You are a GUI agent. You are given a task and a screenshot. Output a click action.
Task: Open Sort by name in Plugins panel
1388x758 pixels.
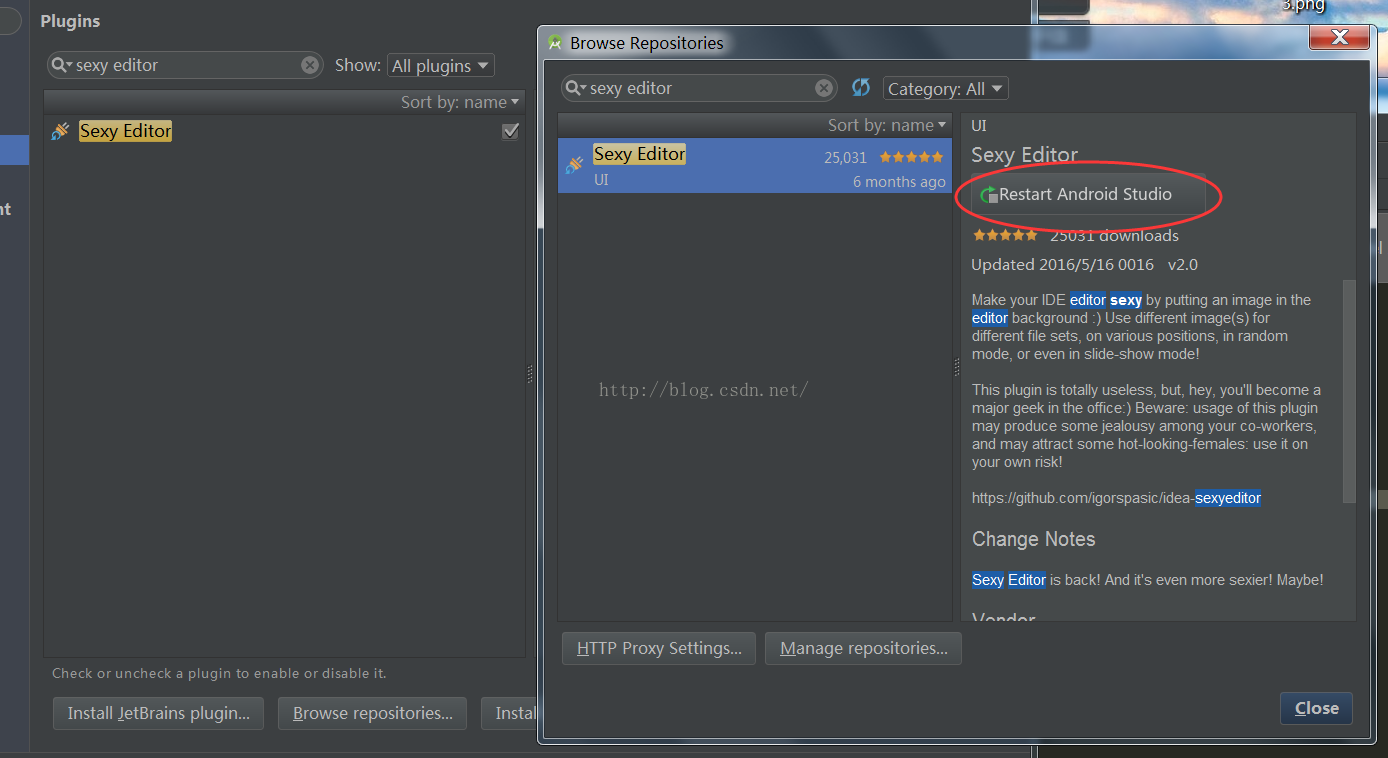tap(460, 102)
